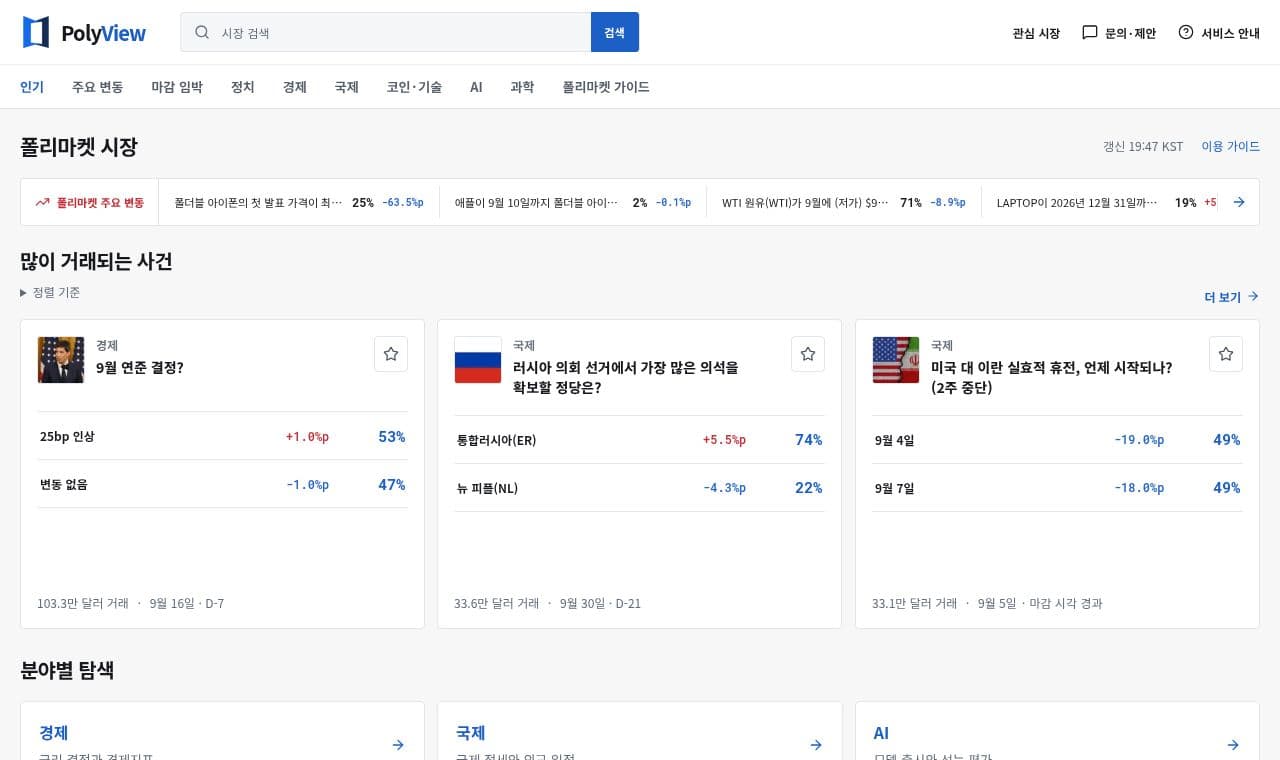Click the trending arrow icon in ticker
This screenshot has width=1280, height=760.
42,202
